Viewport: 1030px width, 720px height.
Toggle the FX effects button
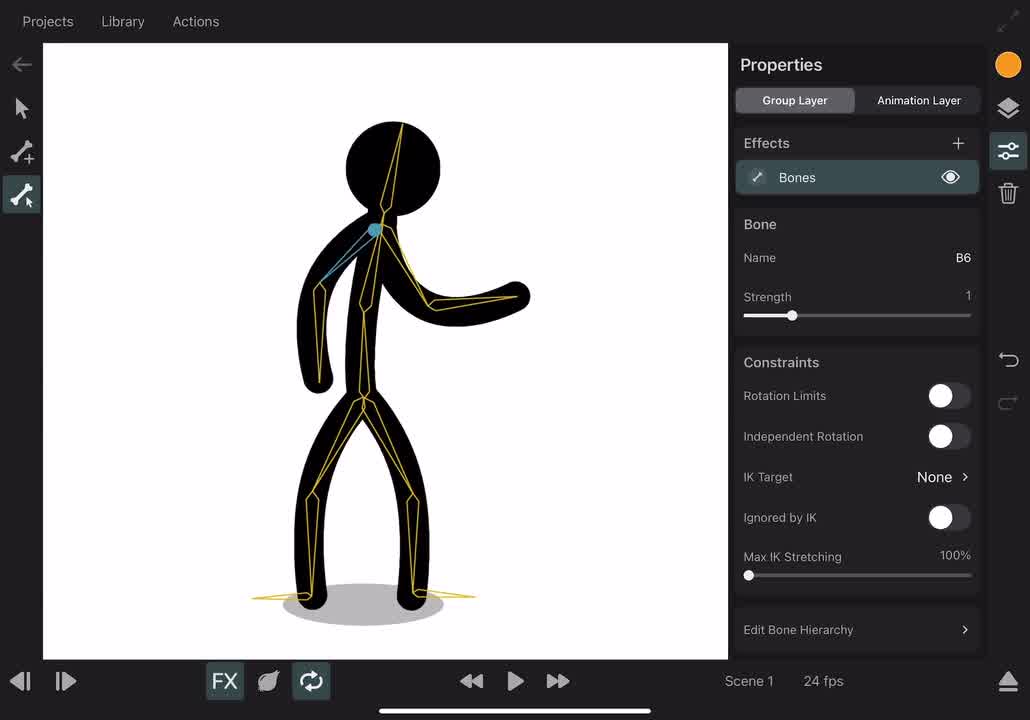225,681
